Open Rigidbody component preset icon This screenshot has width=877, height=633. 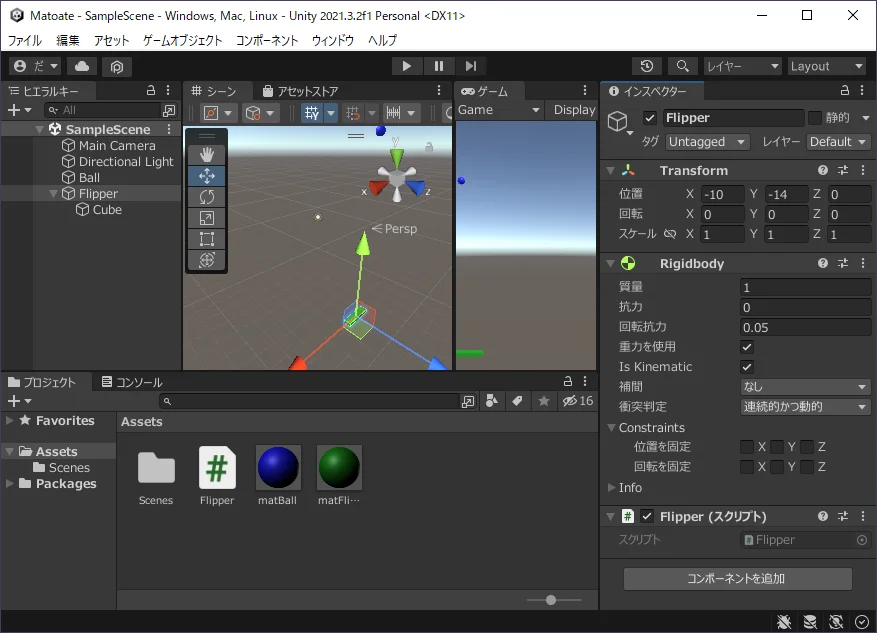[843, 263]
